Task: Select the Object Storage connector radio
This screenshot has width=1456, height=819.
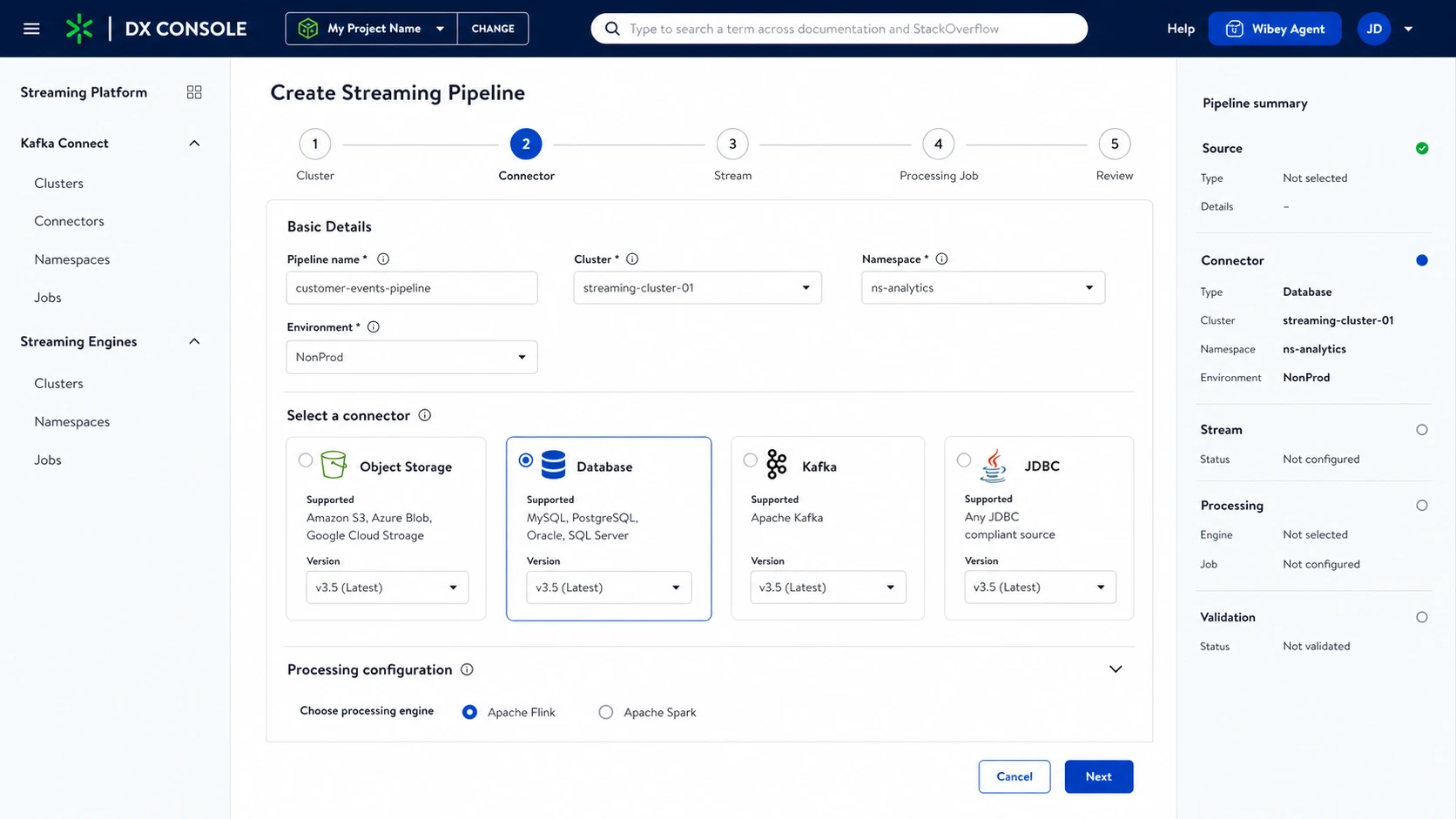Action: coord(306,460)
